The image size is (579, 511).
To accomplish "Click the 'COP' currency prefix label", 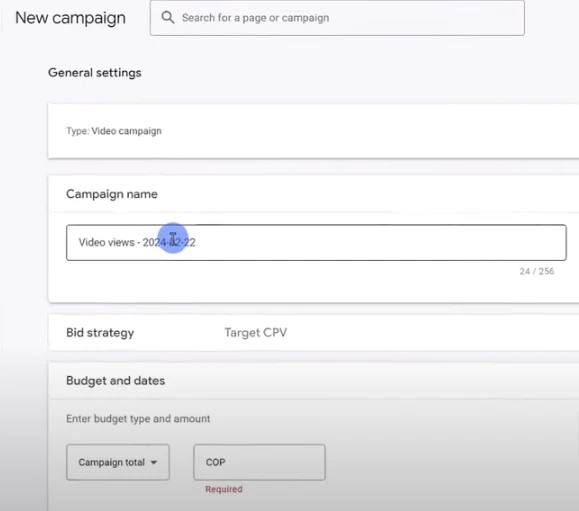I will [215, 462].
